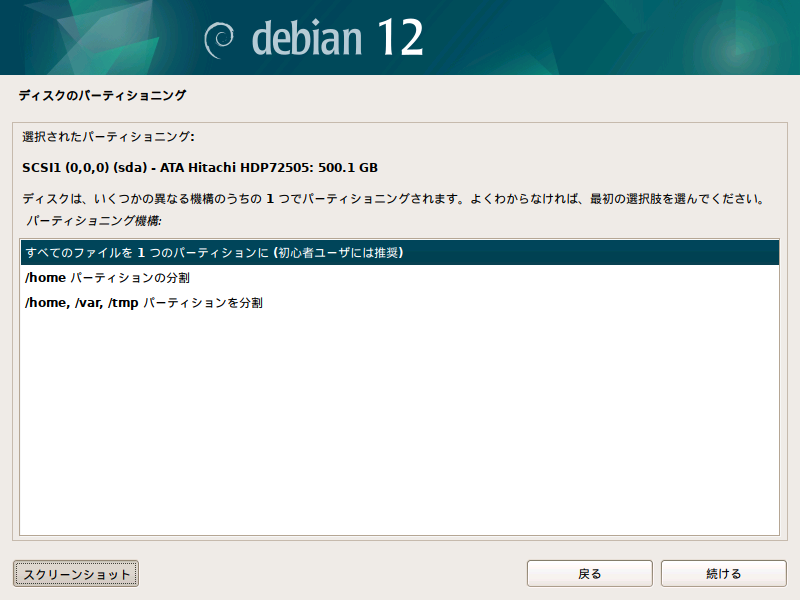Click empty area inside the scheme list
The height and width of the screenshot is (600, 800).
point(399,423)
